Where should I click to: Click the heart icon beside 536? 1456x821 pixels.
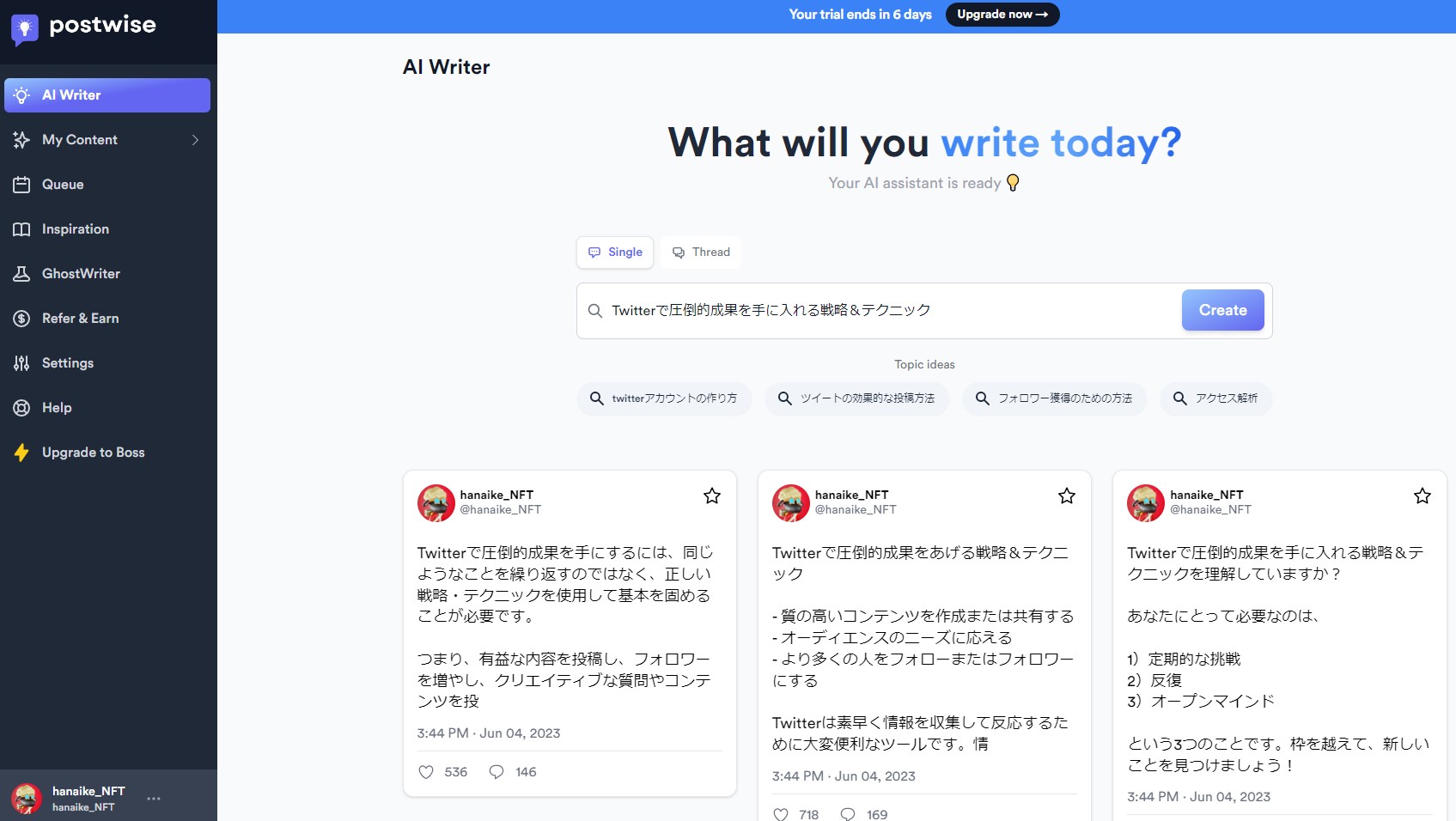426,772
